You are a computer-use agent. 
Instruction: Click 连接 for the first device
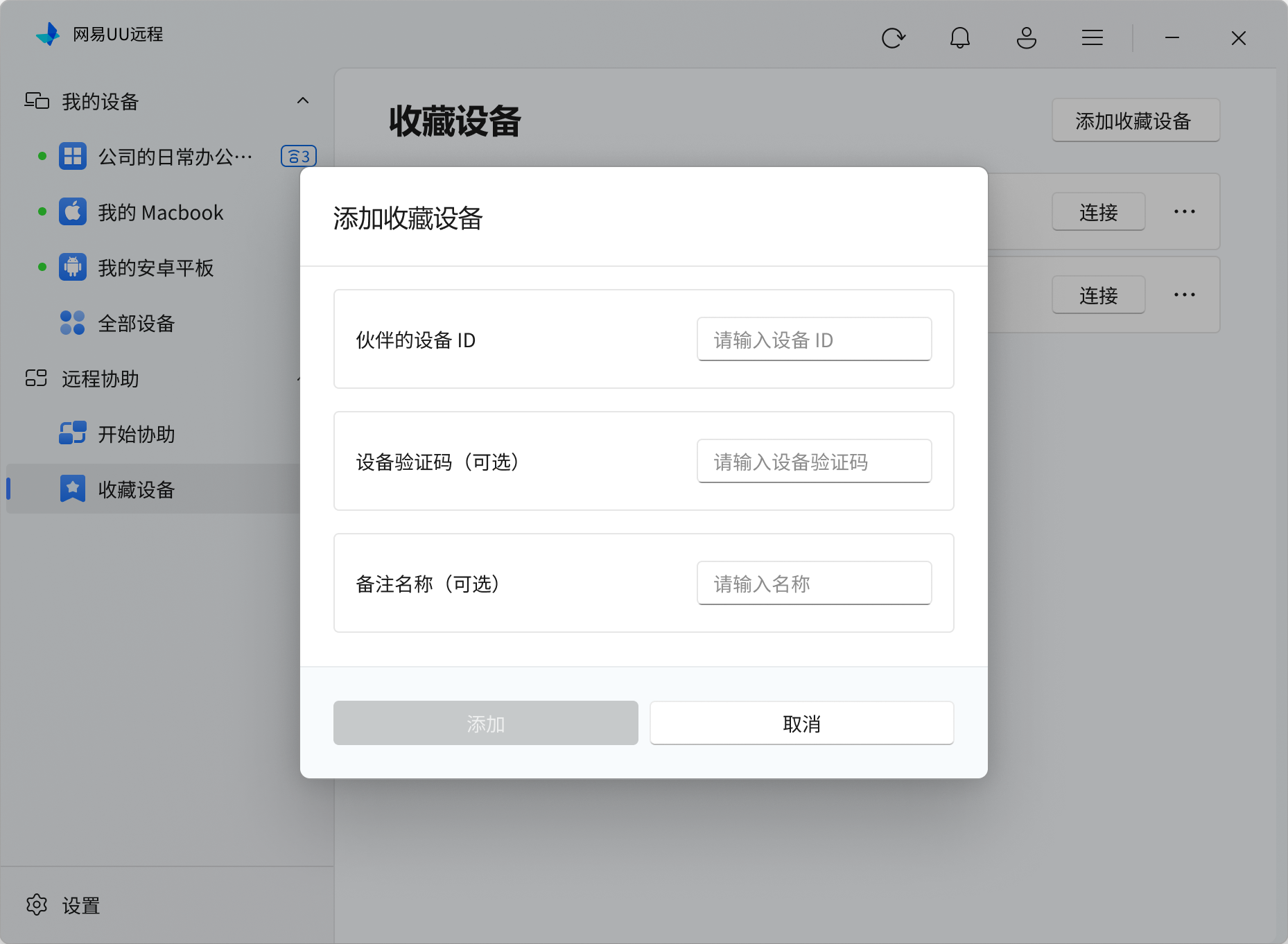pos(1098,211)
